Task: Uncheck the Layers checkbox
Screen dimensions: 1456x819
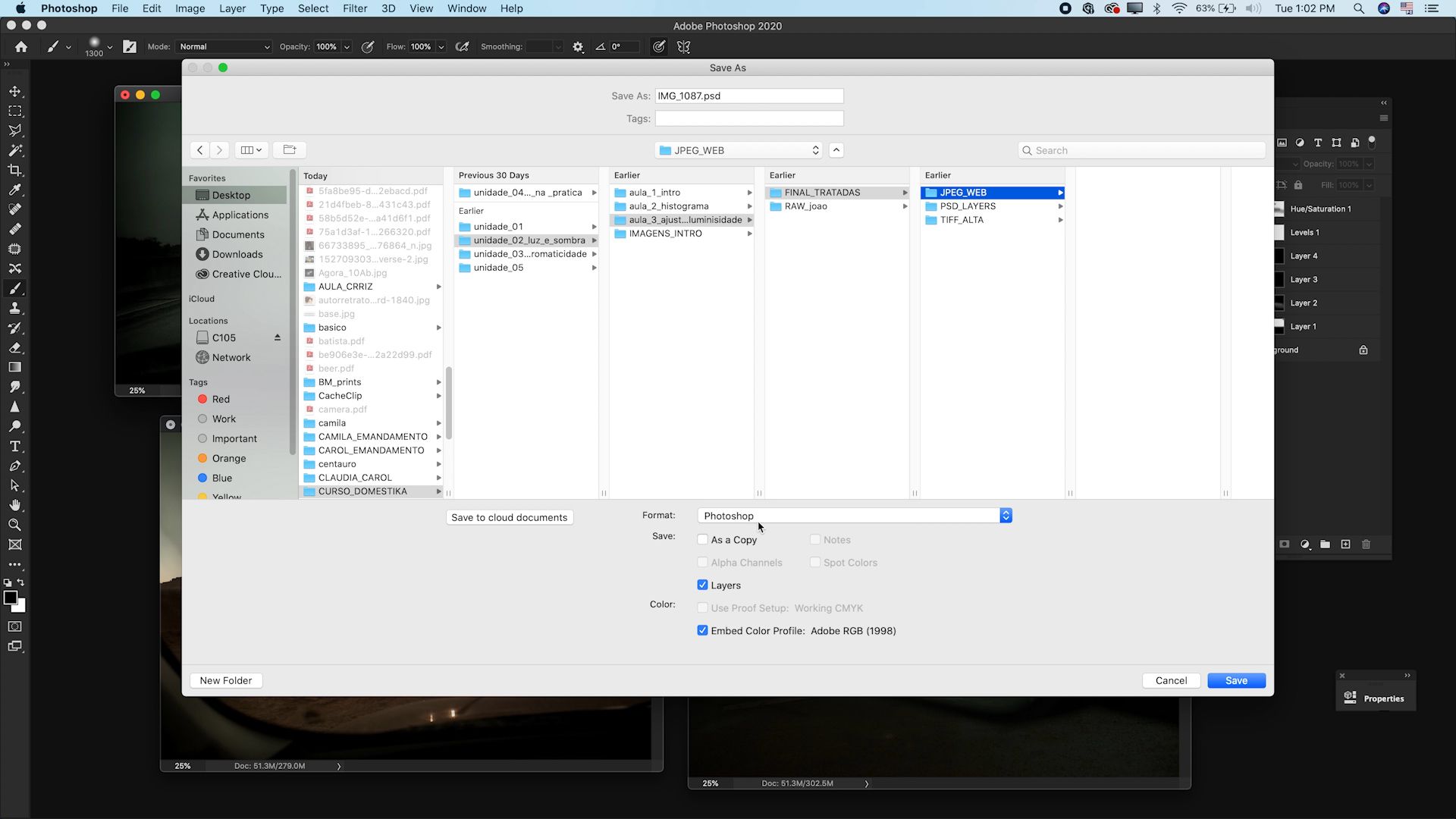Action: tap(702, 585)
